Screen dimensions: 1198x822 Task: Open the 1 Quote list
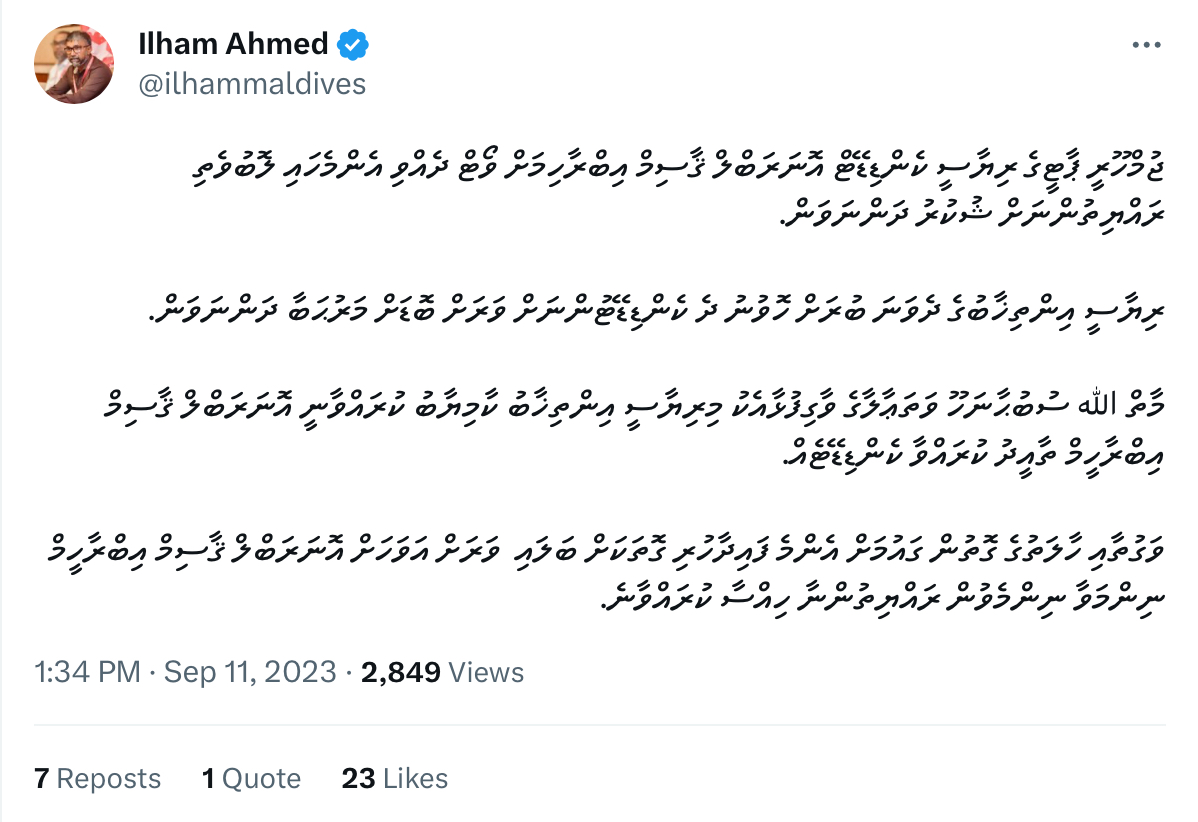(251, 778)
